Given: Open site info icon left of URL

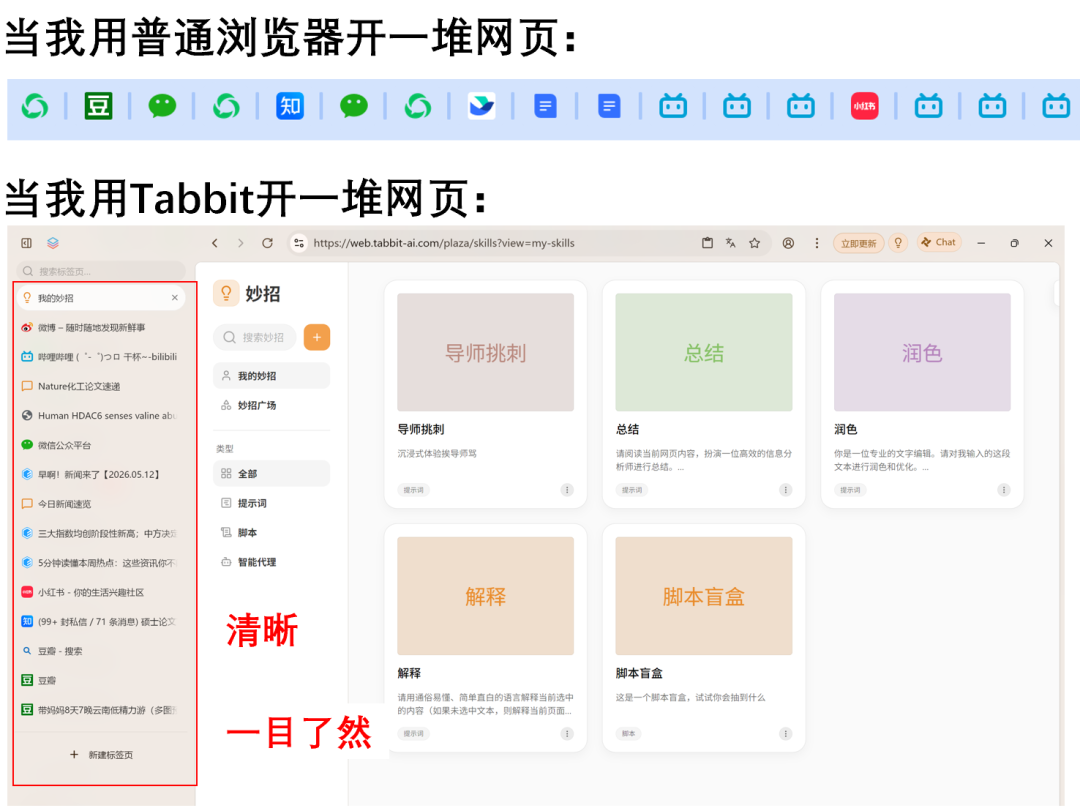Looking at the screenshot, I should [299, 243].
